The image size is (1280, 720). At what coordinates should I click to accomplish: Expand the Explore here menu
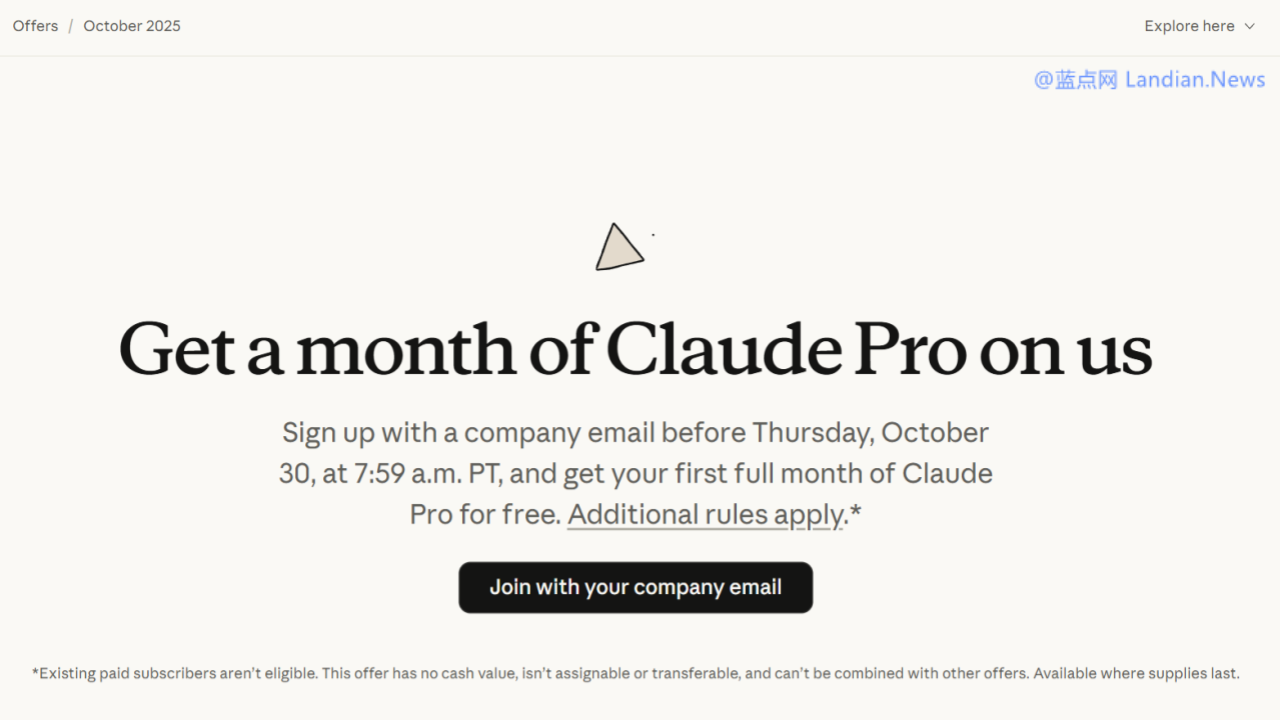pos(1189,26)
